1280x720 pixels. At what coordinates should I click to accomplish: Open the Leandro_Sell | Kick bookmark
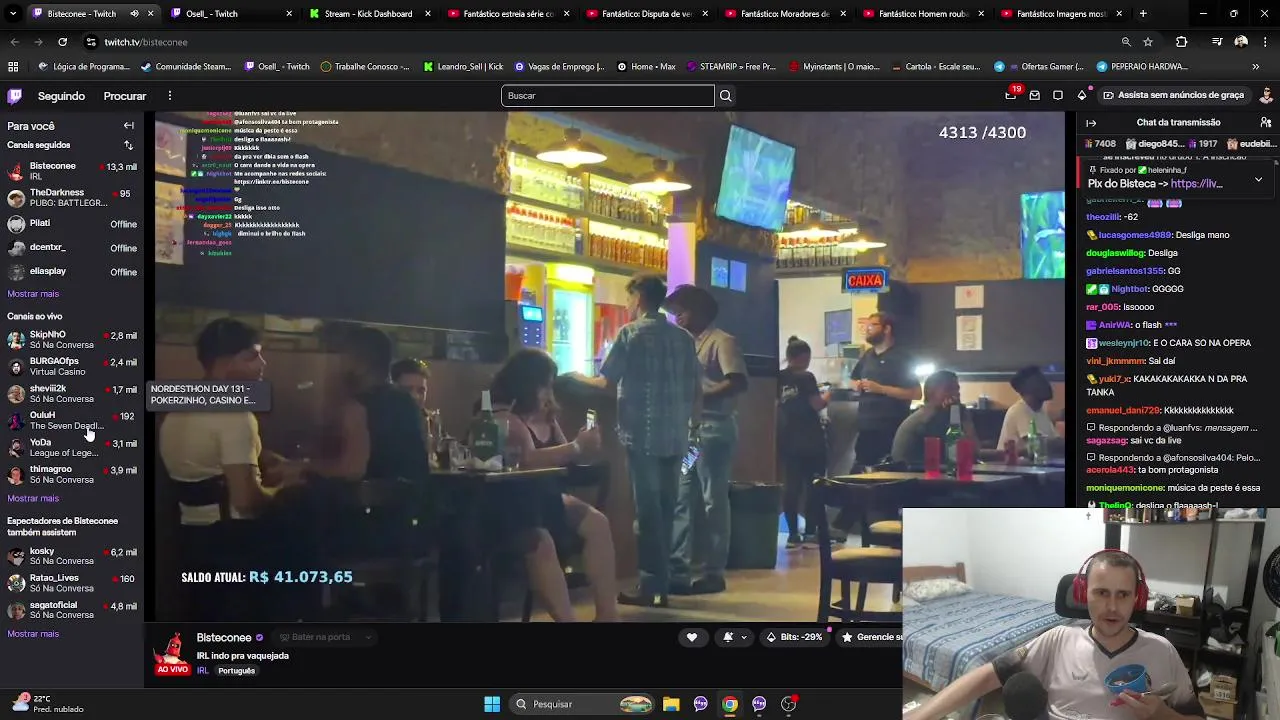tap(463, 67)
